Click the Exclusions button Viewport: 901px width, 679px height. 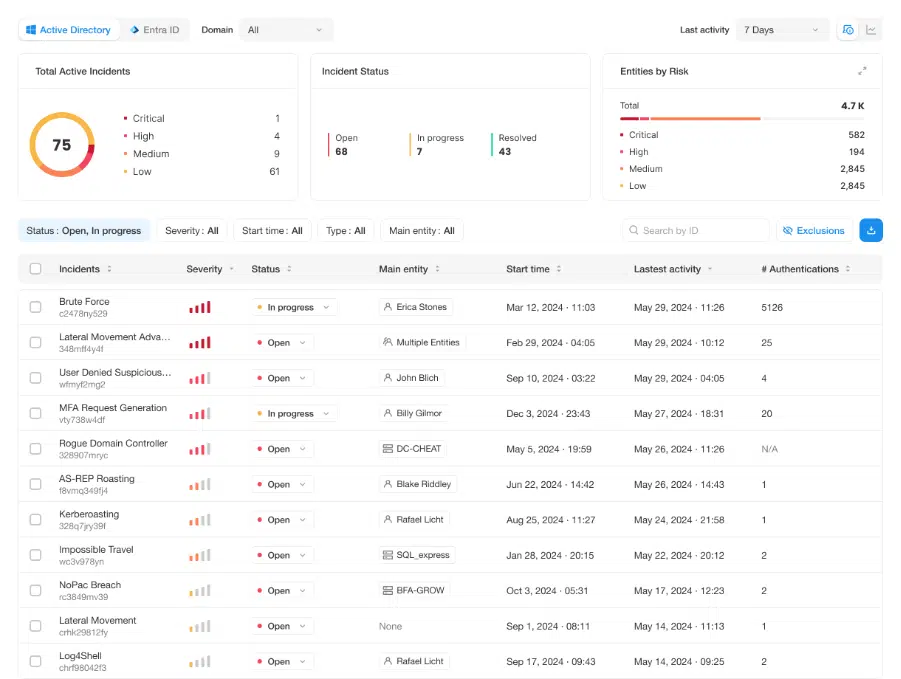pos(814,230)
